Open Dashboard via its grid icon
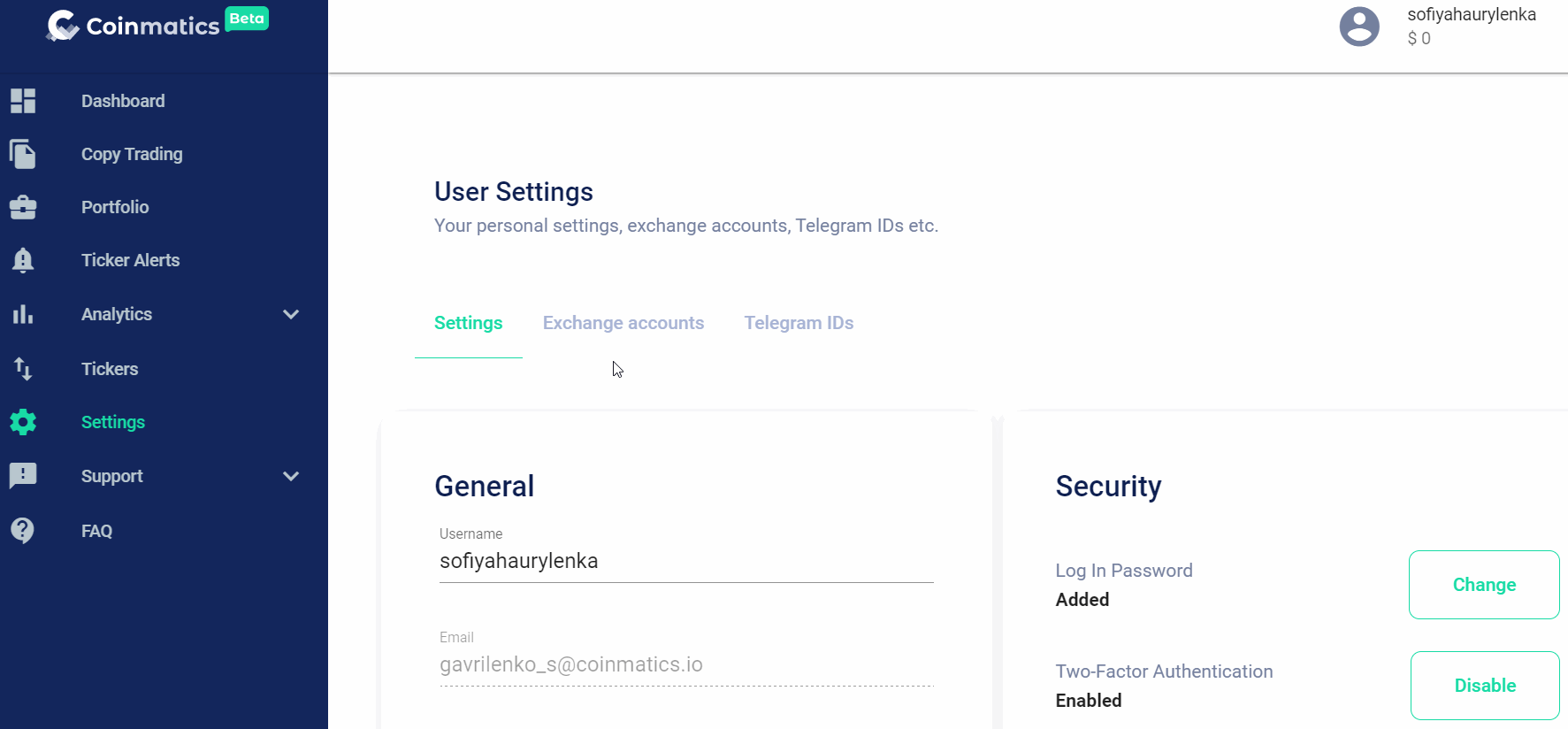The width and height of the screenshot is (1568, 729). click(x=23, y=101)
